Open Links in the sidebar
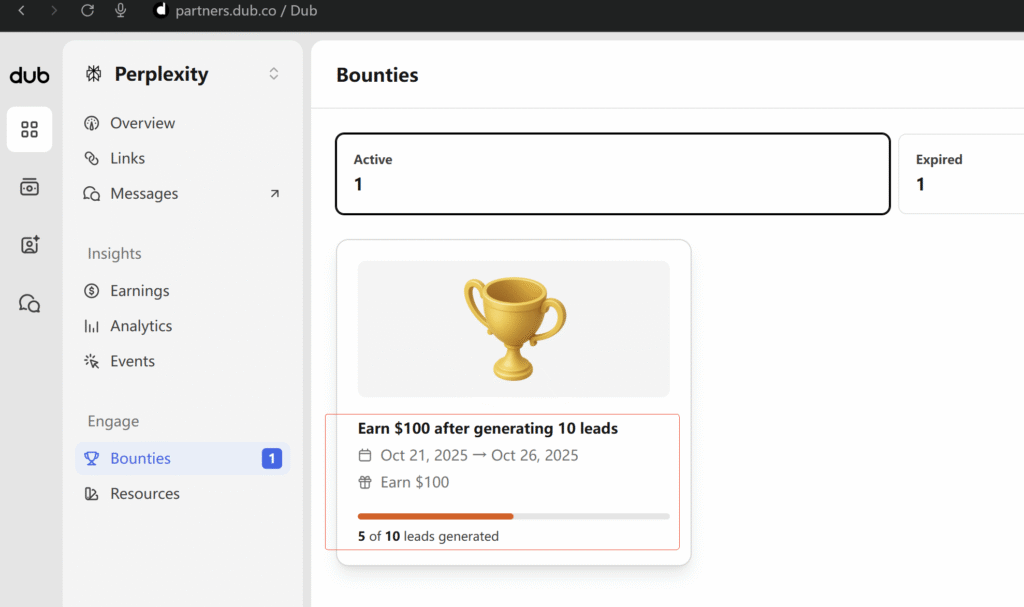The width and height of the screenshot is (1024, 607). [127, 158]
